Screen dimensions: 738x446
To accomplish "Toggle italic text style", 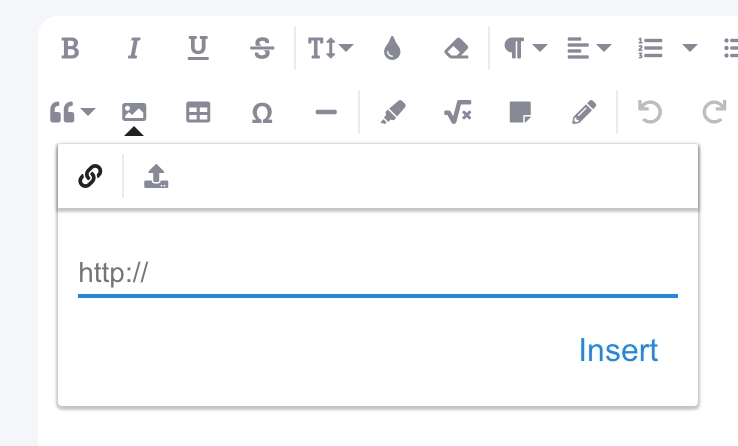I will (x=134, y=48).
